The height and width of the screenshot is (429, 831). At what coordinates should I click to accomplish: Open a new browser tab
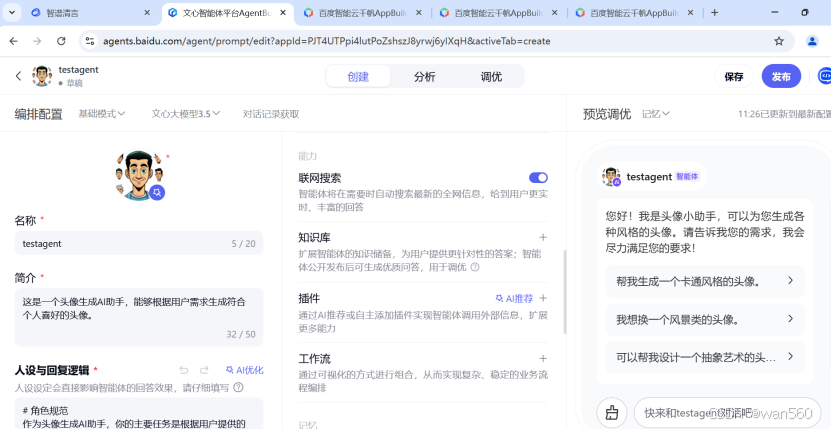click(x=714, y=13)
